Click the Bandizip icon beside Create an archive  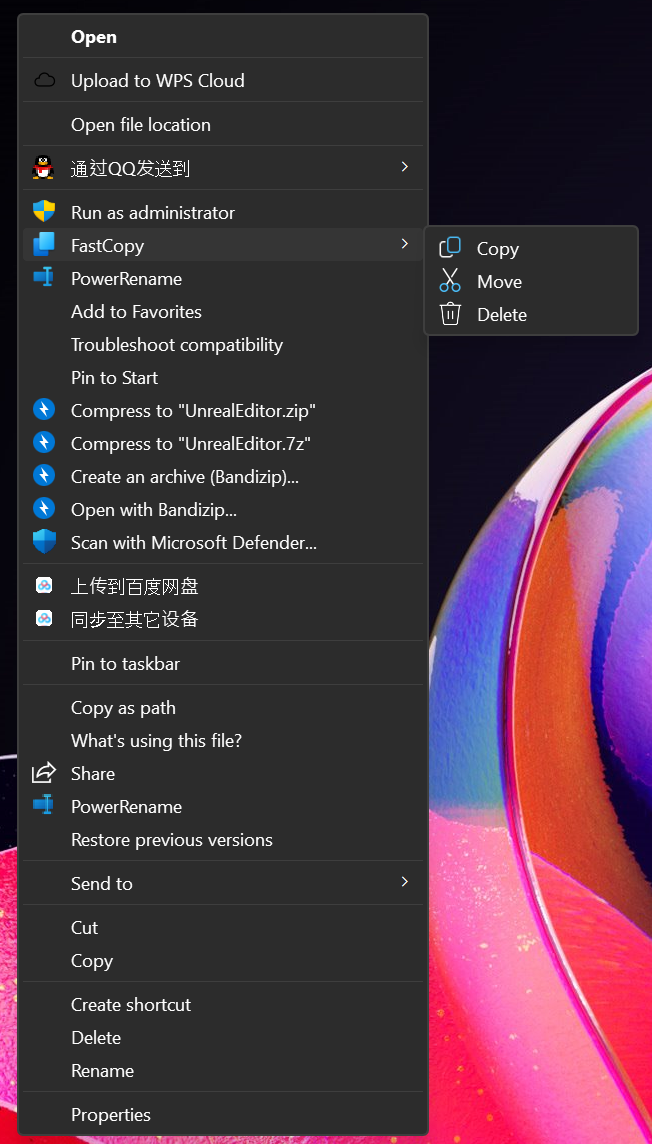click(x=44, y=476)
